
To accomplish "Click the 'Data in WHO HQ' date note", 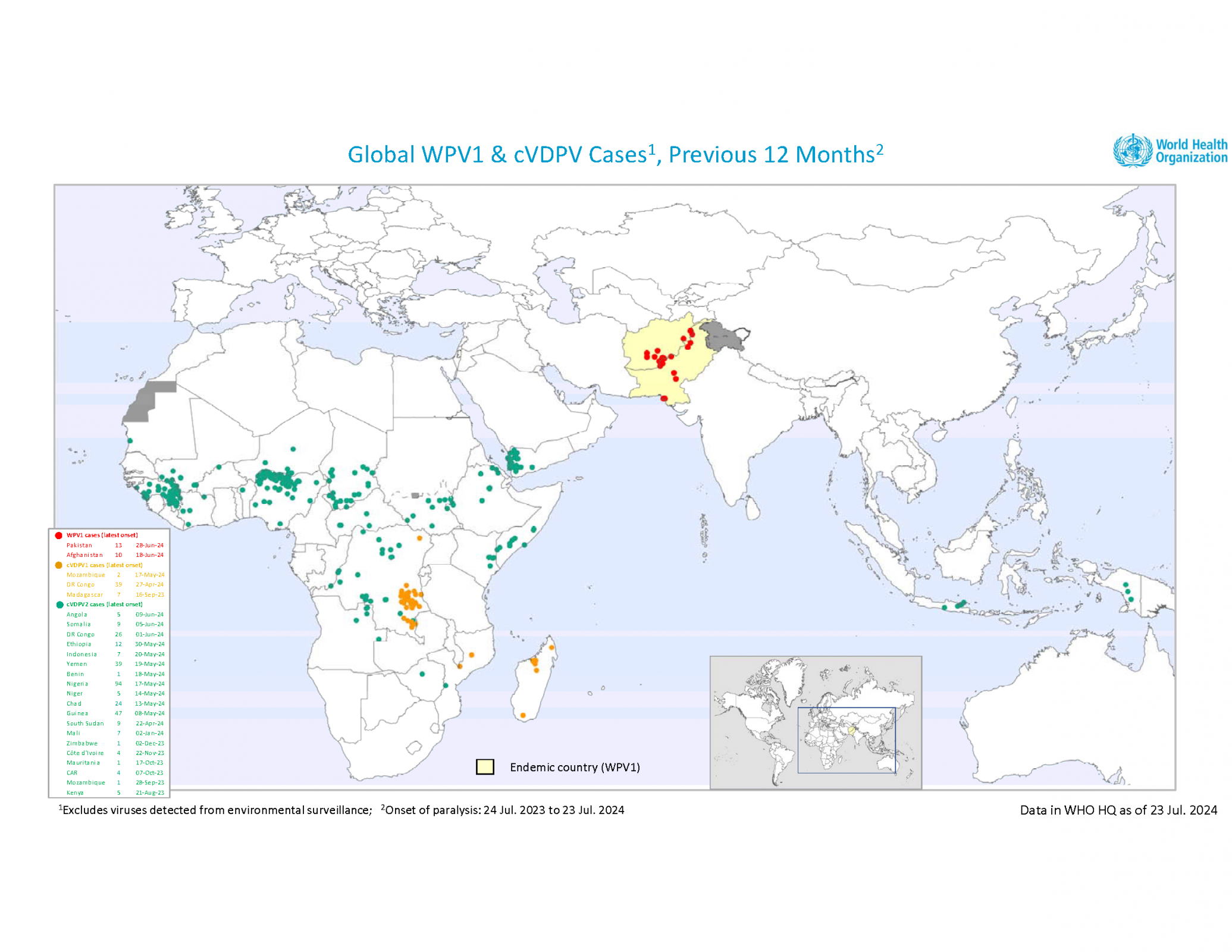I will [x=1118, y=810].
